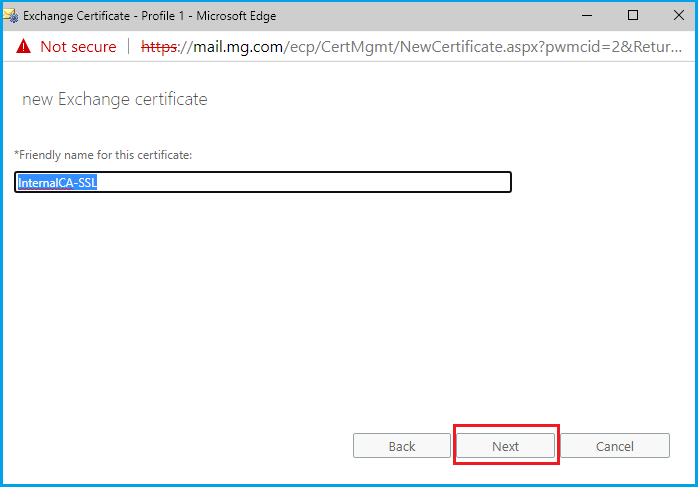698x487 pixels.
Task: Close the Exchange Certificate window
Action: (x=677, y=16)
